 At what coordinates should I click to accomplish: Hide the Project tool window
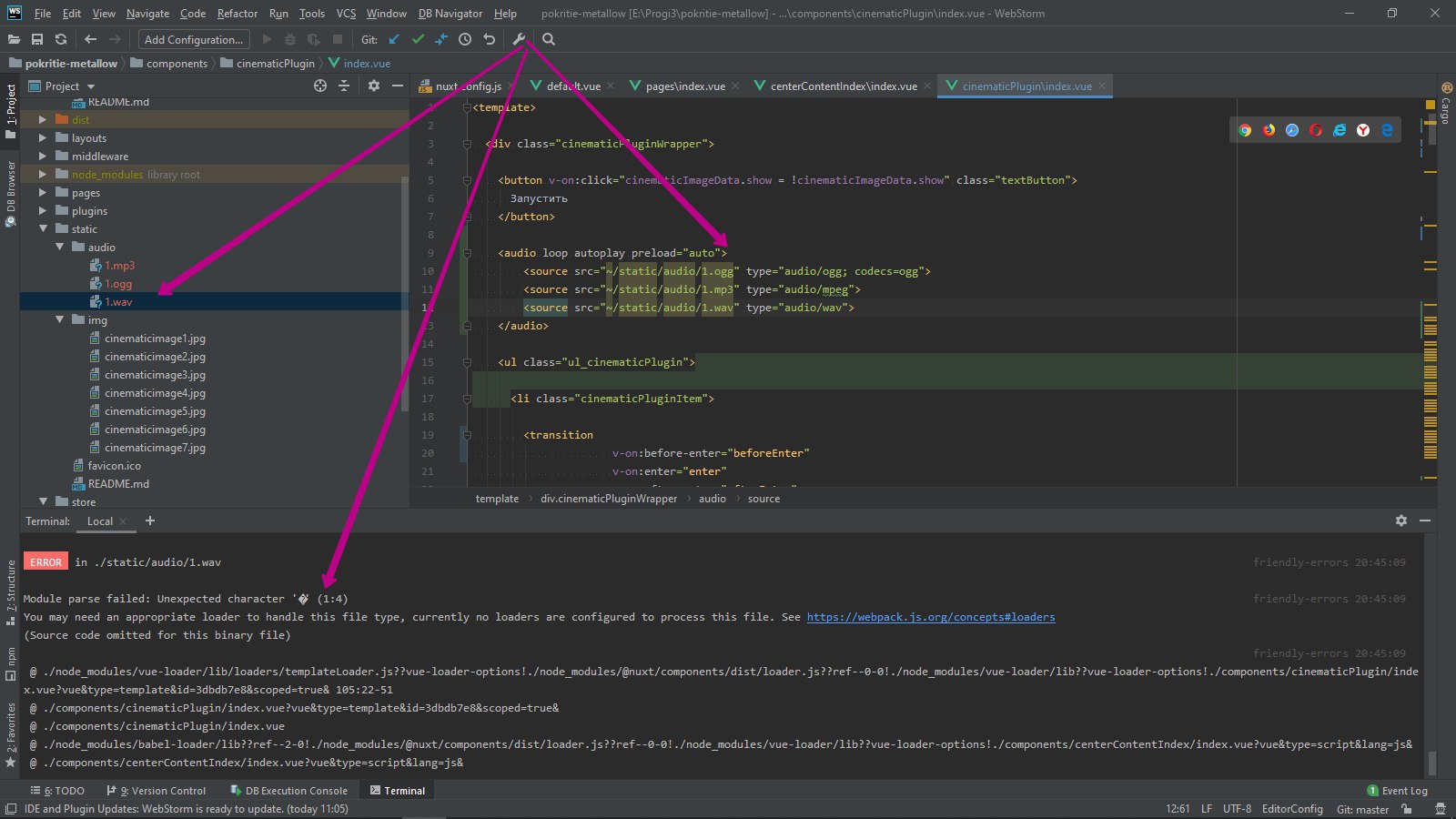(398, 86)
